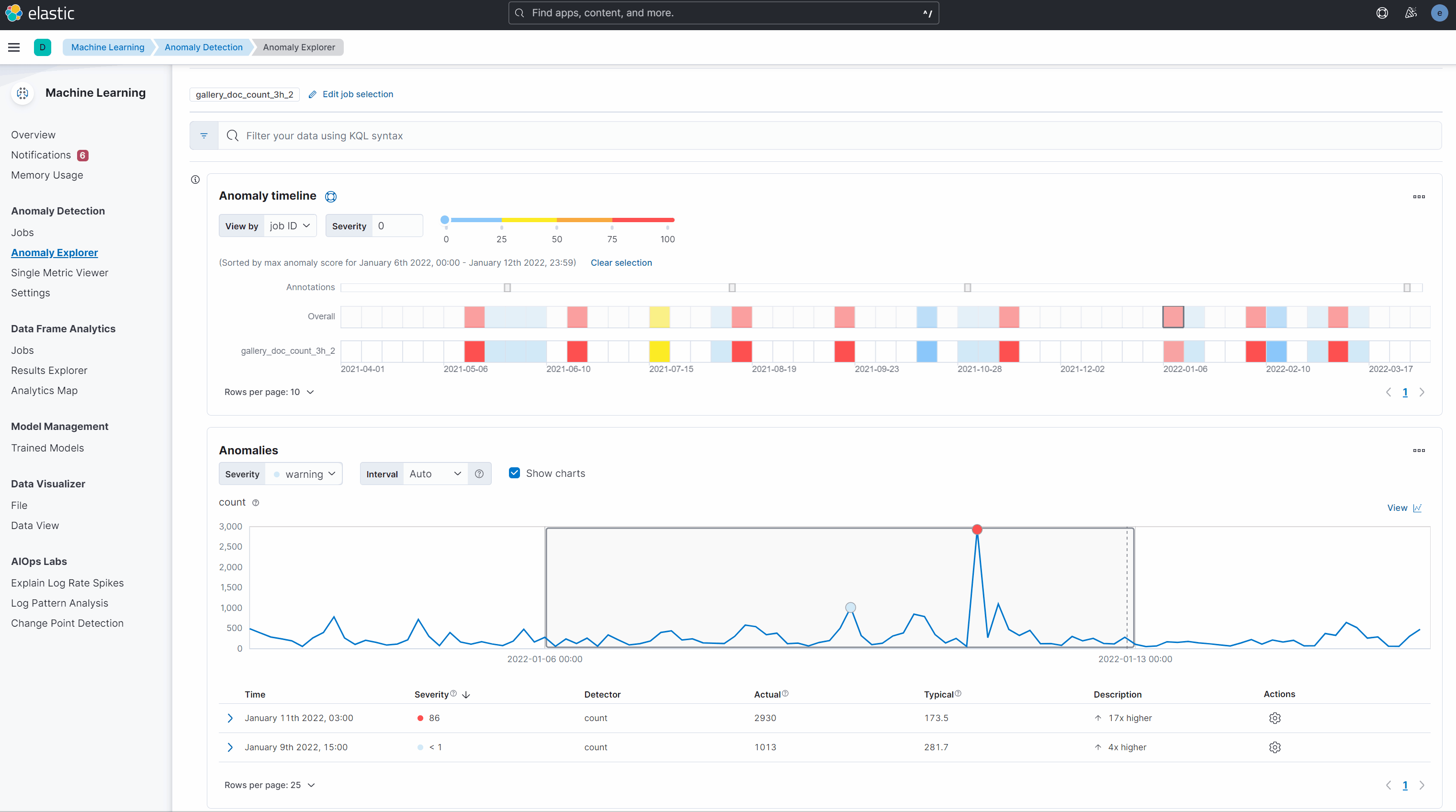Screen dimensions: 1456x812
Task: Click the Clear selection link
Action: [x=621, y=263]
